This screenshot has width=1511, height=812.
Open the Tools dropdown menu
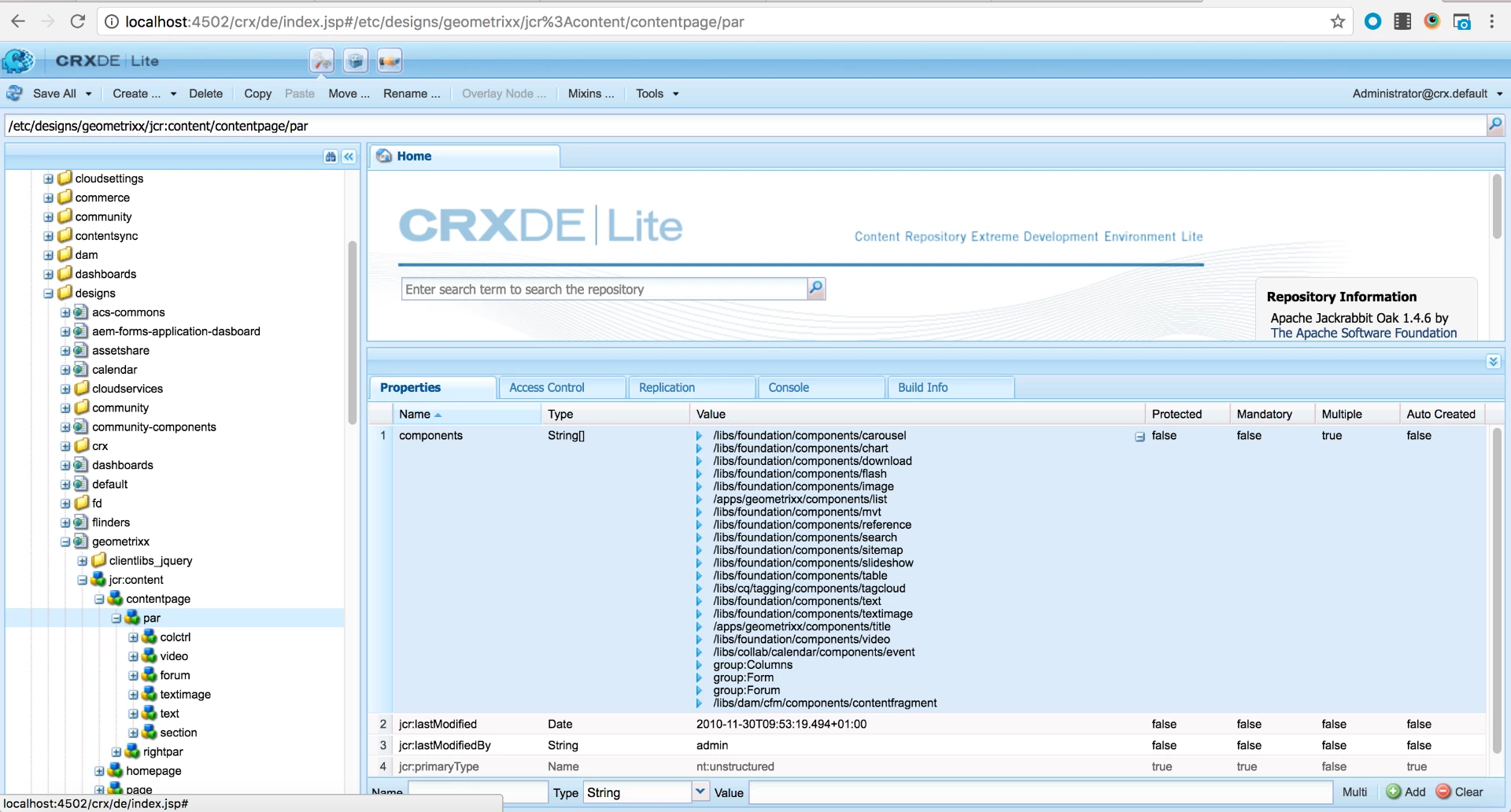(x=657, y=94)
